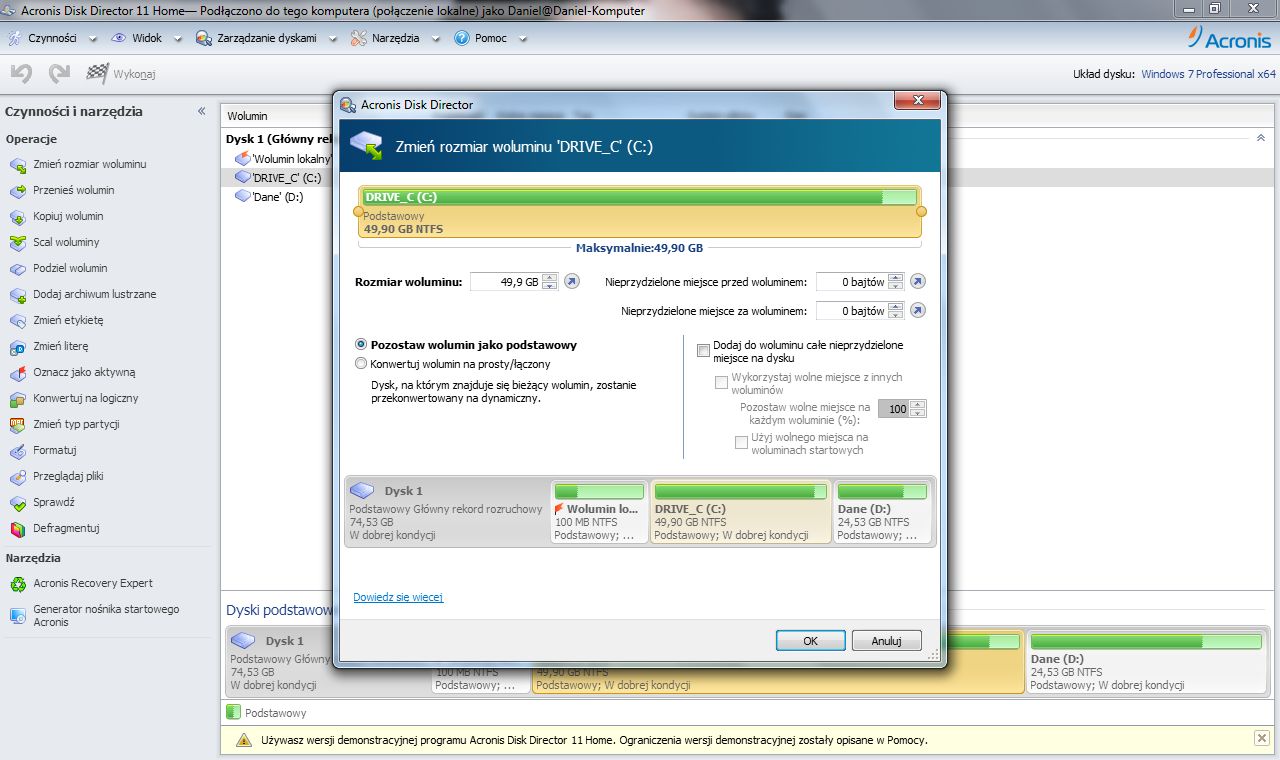Click Dodaj archiwum lustrzane icon
Screen dimensions: 1280x760
(17, 294)
